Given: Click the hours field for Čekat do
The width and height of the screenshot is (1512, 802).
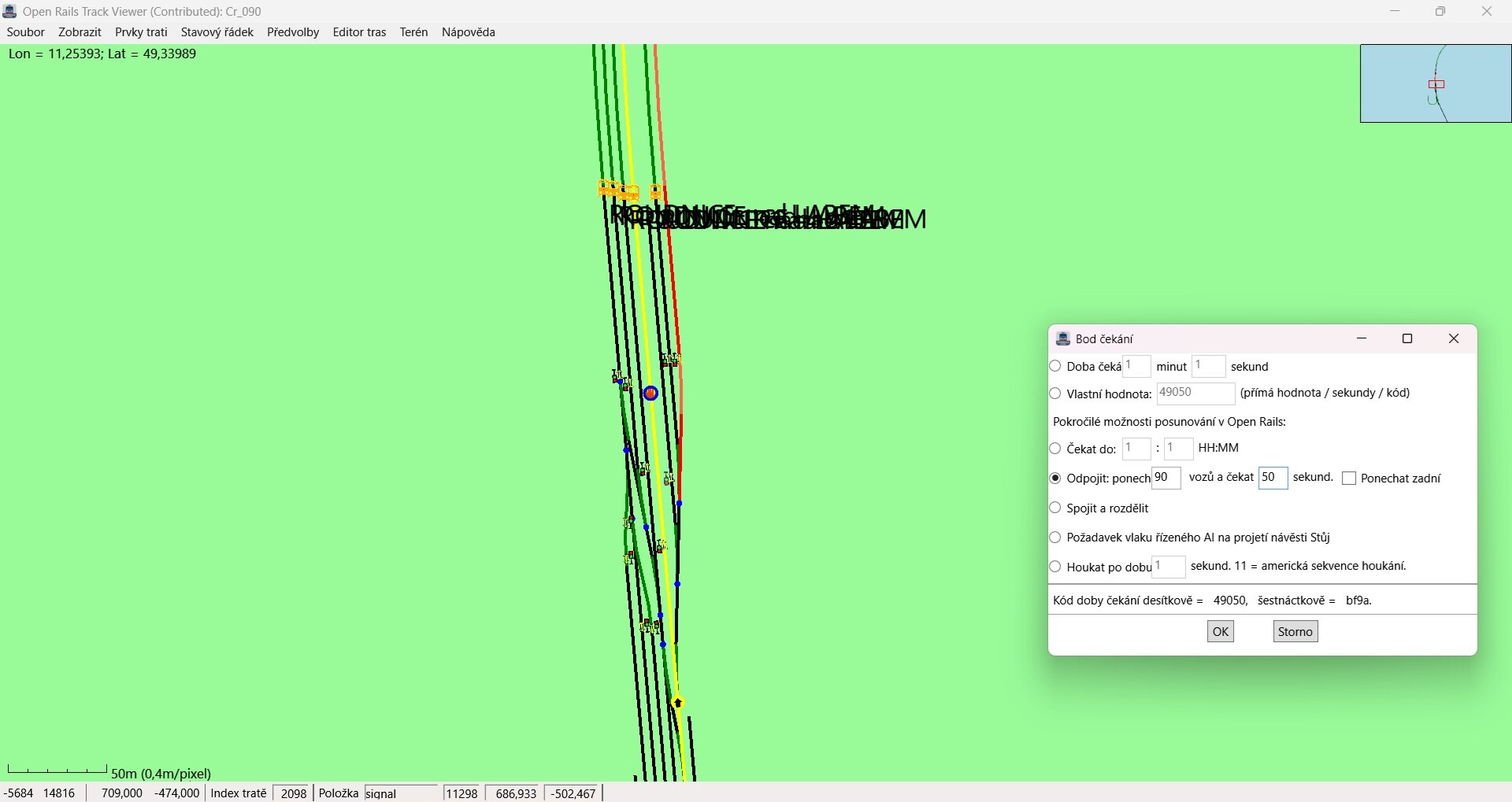Looking at the screenshot, I should pyautogui.click(x=1136, y=449).
